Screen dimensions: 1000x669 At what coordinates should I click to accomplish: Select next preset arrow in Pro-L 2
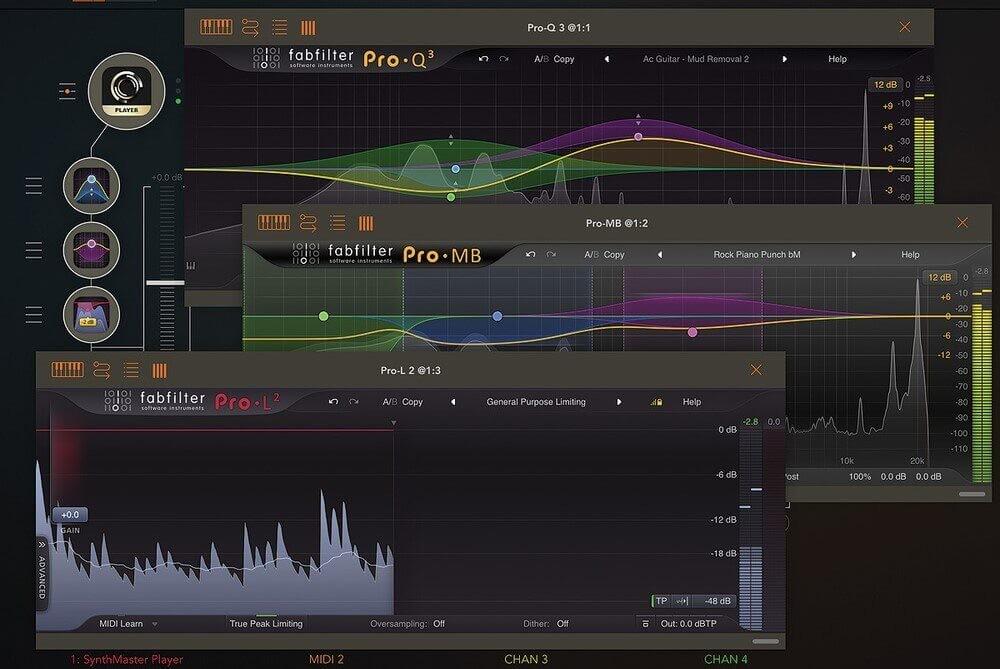619,402
